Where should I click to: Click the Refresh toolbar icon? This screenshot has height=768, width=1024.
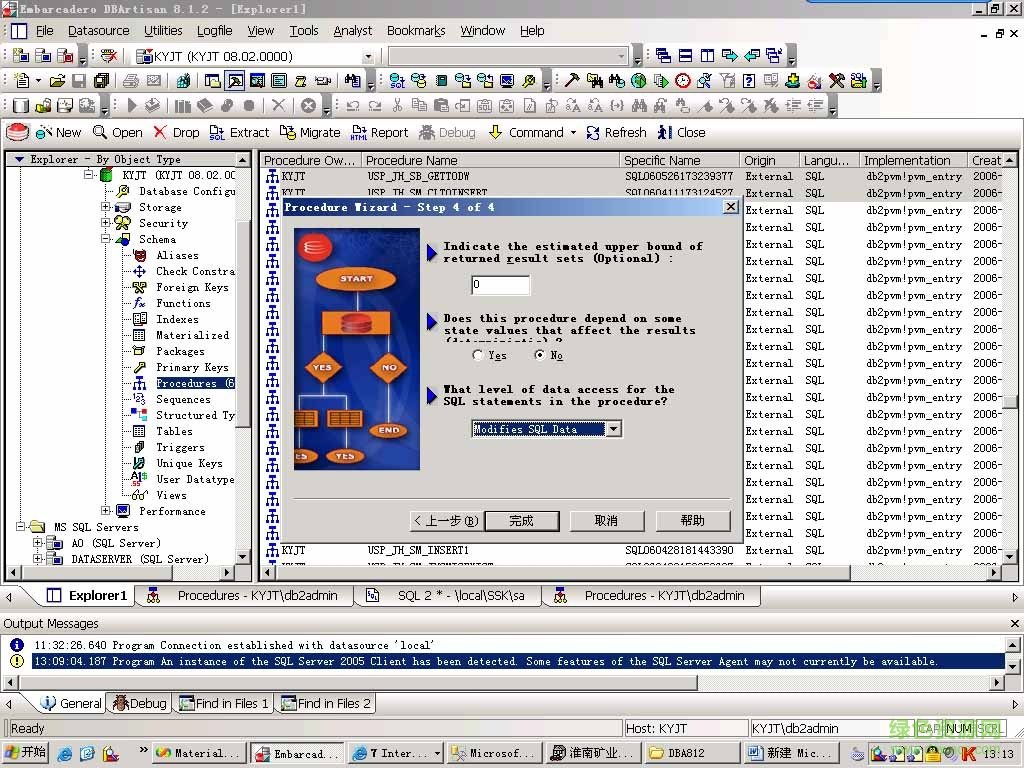pyautogui.click(x=593, y=132)
